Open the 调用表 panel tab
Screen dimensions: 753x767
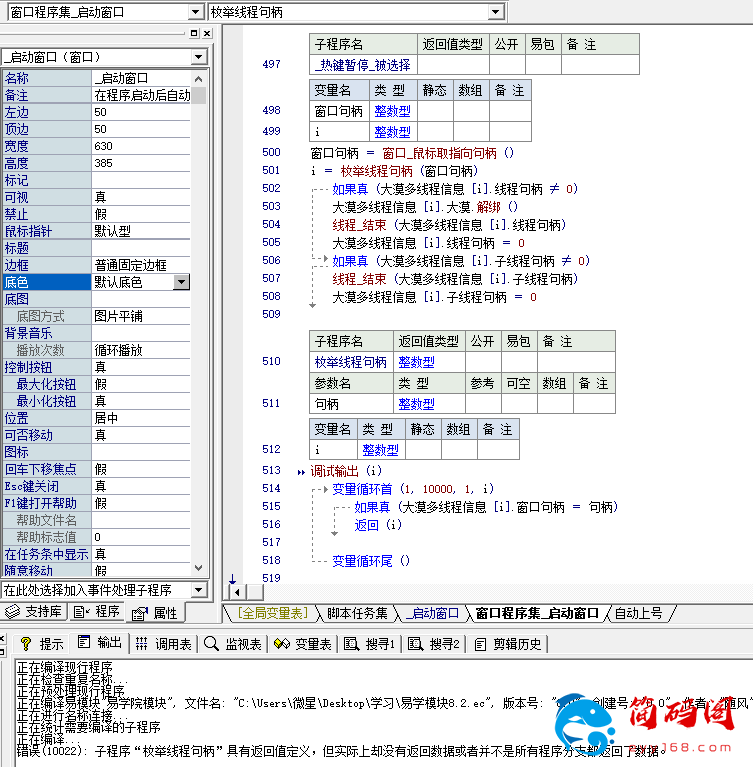(x=163, y=644)
